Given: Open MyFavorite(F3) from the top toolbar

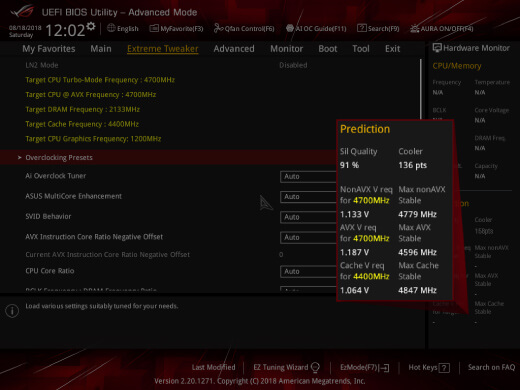Looking at the screenshot, I should [x=176, y=29].
